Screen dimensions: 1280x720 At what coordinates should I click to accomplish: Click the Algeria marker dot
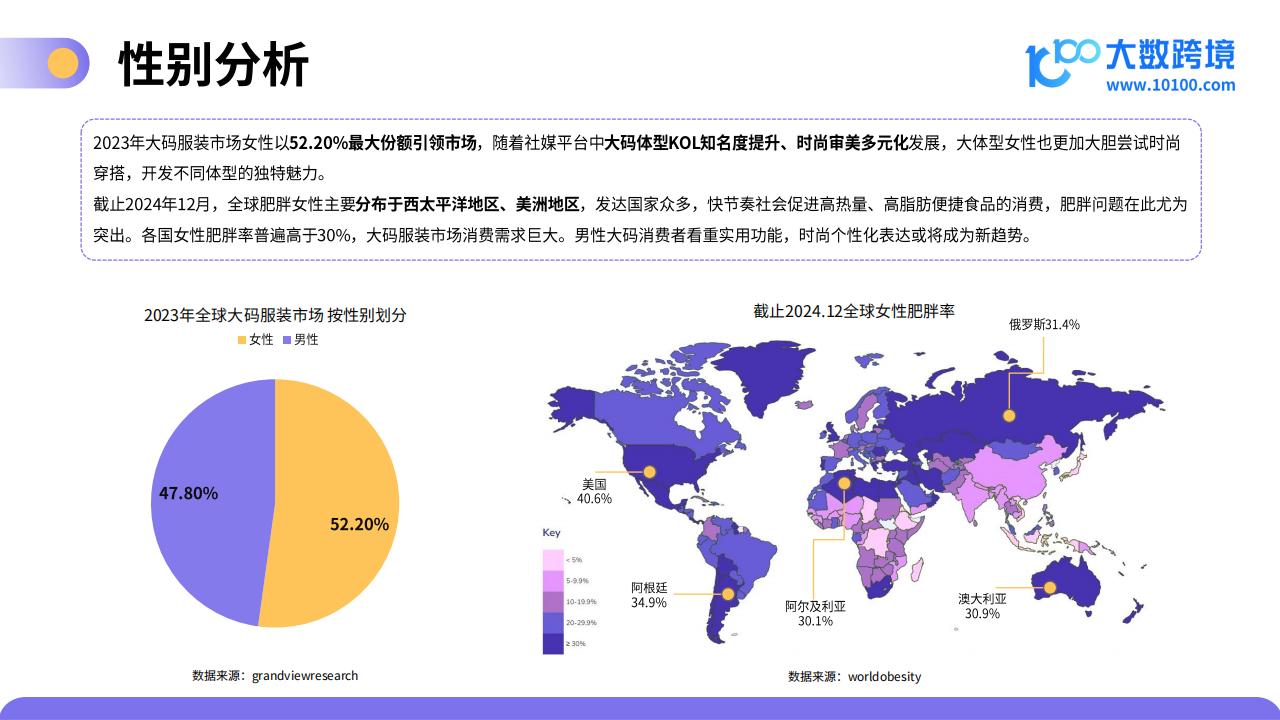pos(844,483)
